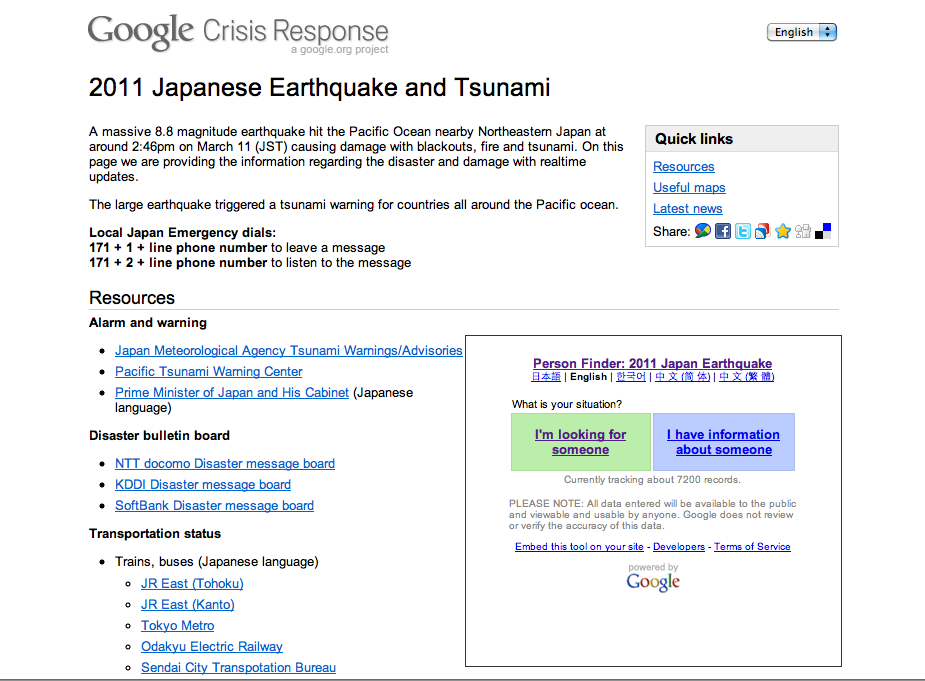This screenshot has width=925, height=681.
Task: Click the "a google.org project" tagline
Action: tap(339, 50)
